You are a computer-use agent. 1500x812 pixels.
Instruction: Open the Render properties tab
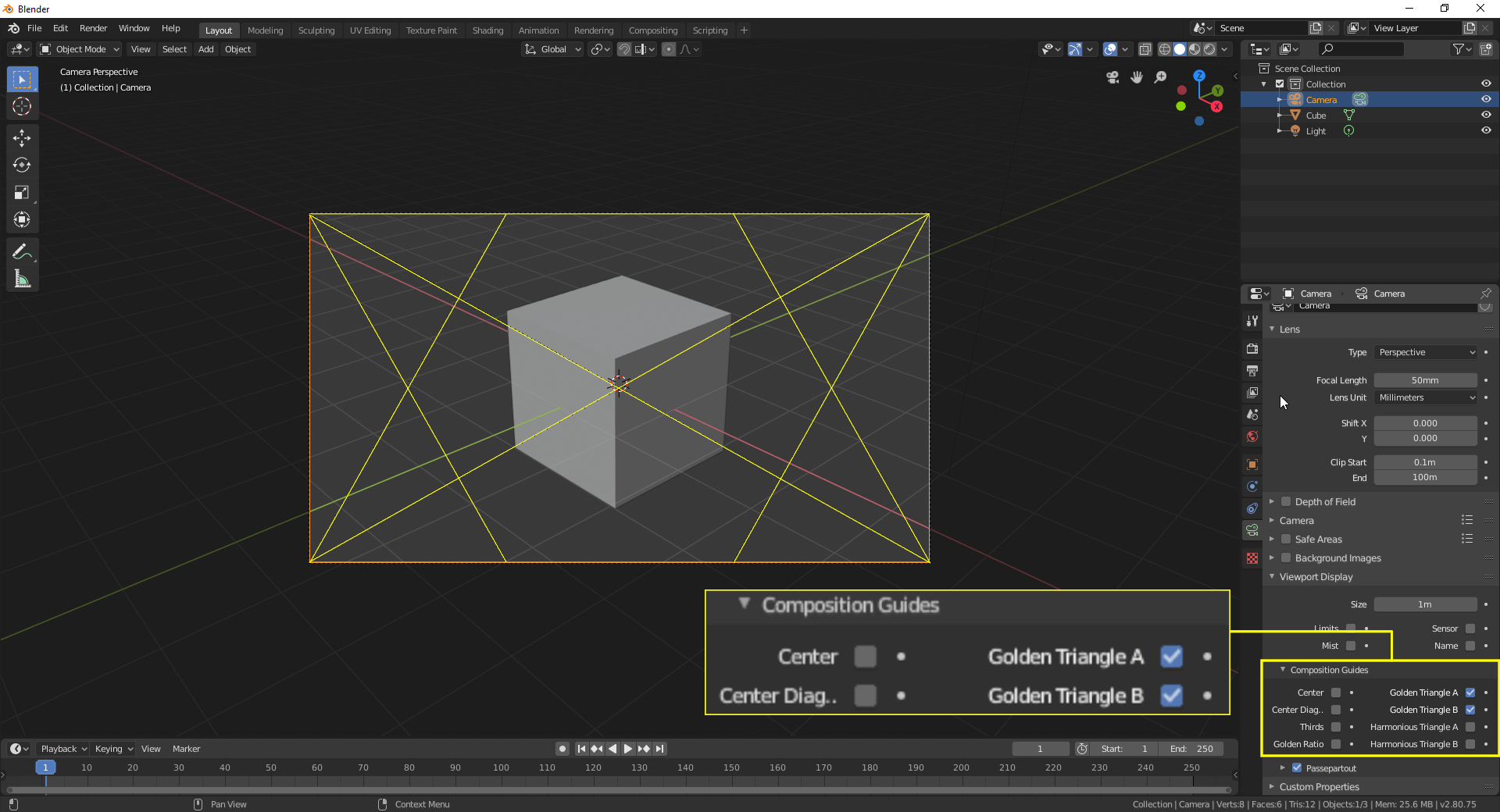click(x=1252, y=348)
